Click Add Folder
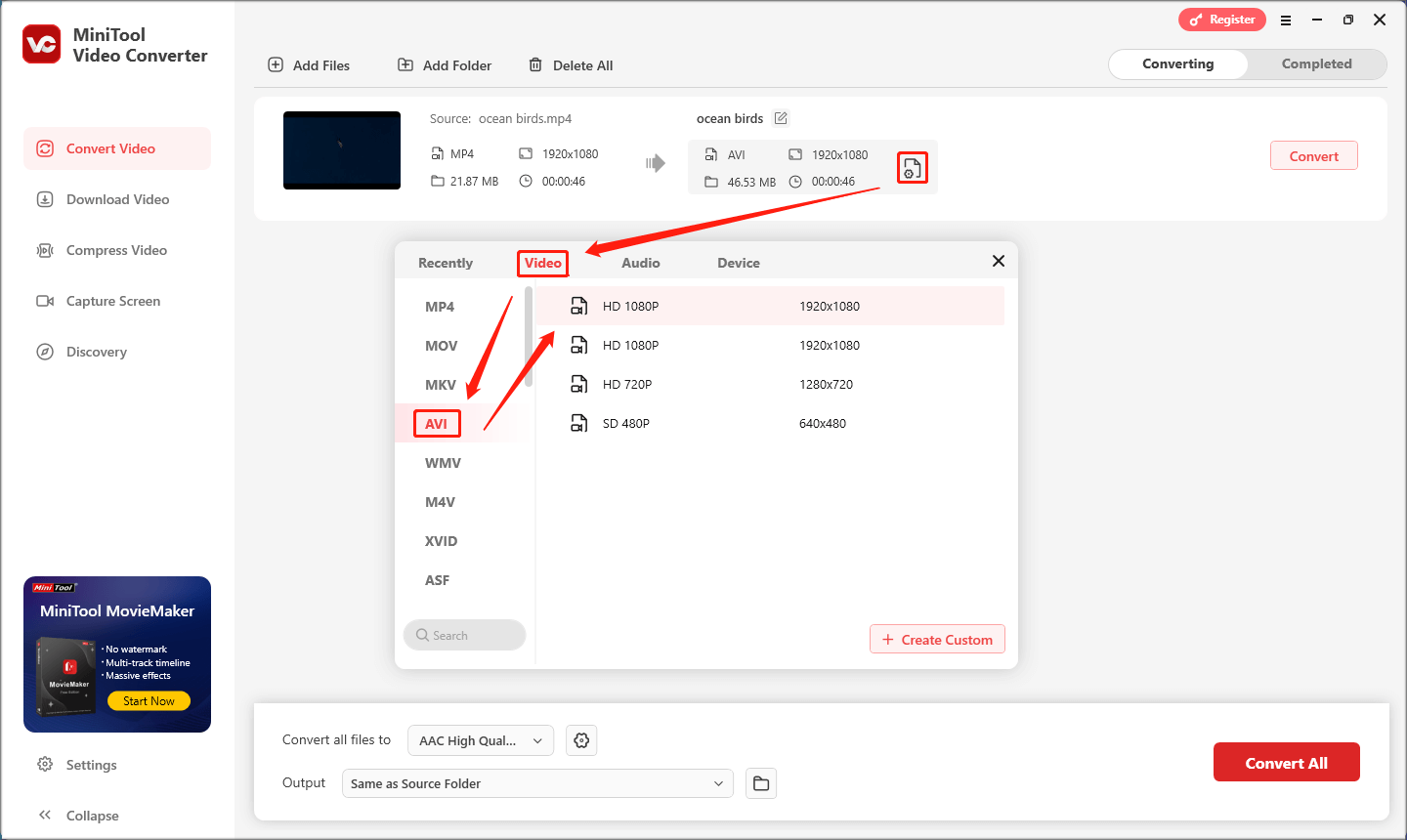1407x840 pixels. point(445,65)
